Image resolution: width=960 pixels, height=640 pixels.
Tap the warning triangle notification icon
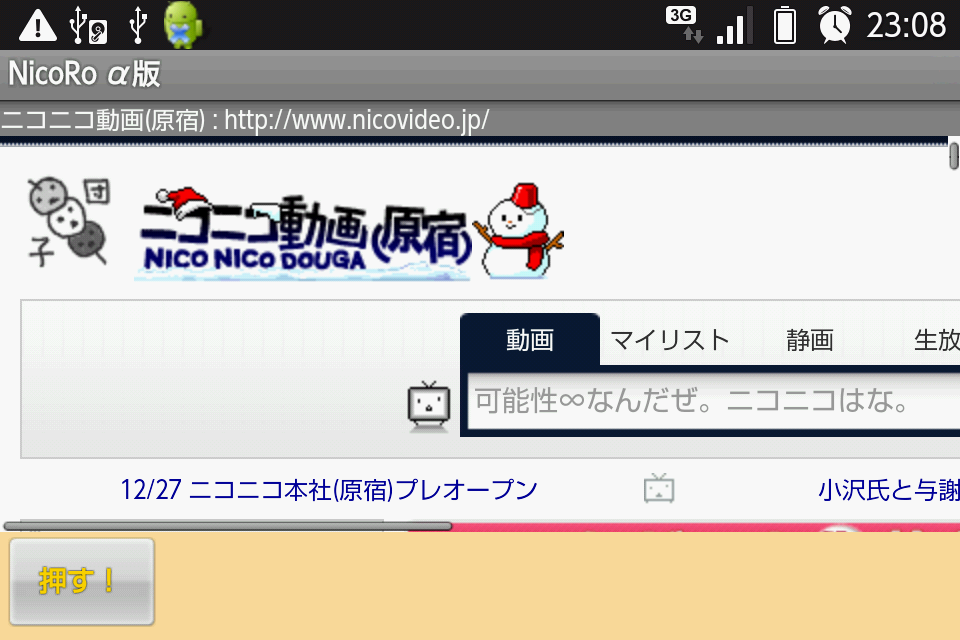point(38,26)
